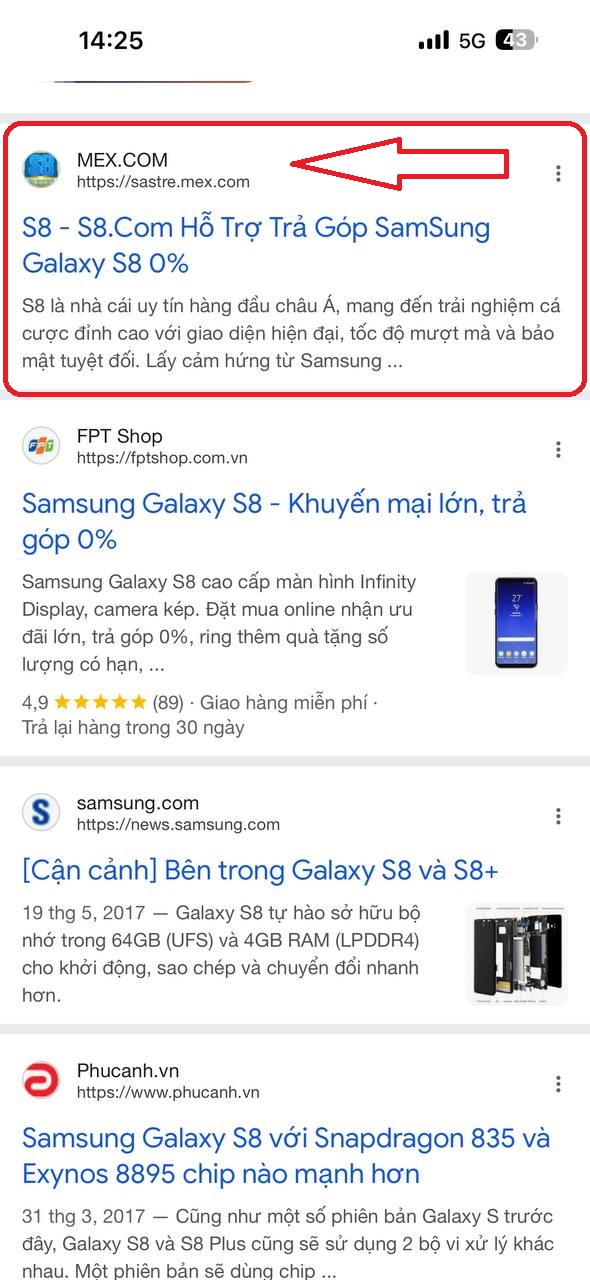
Task: Tap the https://fptshop.com.vn URL text
Action: pyautogui.click(x=162, y=458)
